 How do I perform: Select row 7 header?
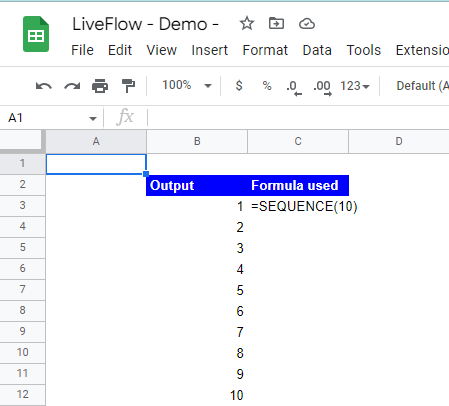coord(22,289)
